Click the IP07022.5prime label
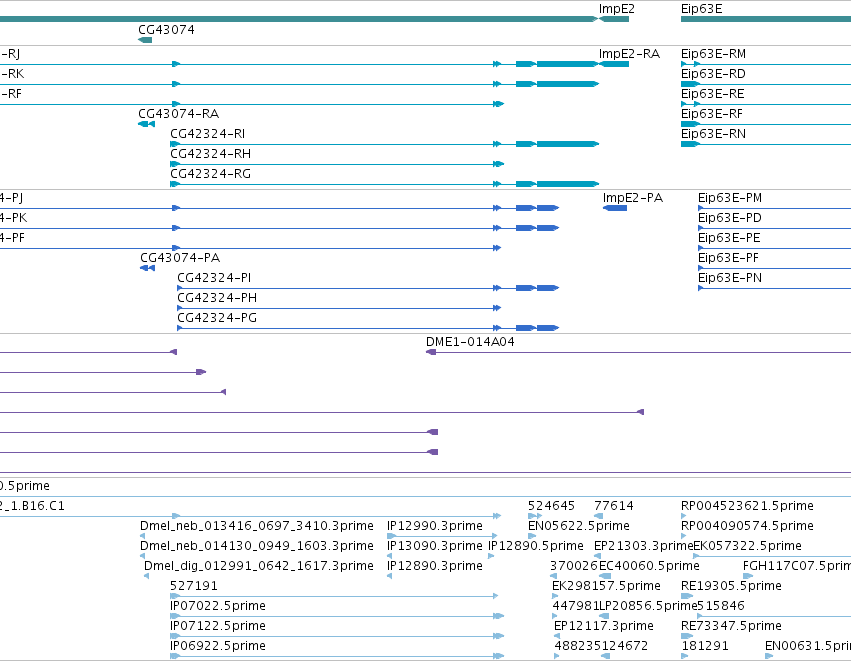The image size is (851, 661). [x=218, y=606]
